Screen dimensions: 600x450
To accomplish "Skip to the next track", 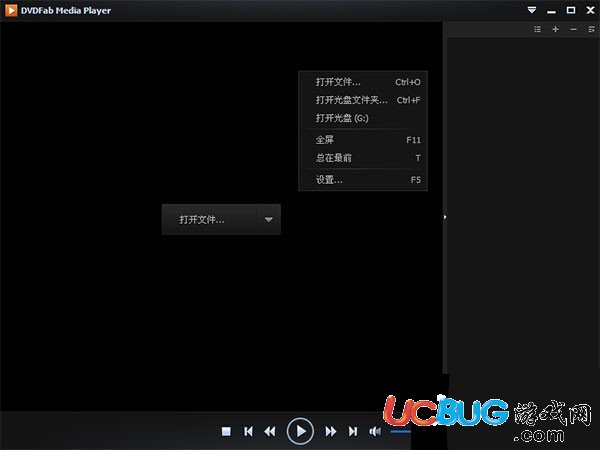I will (x=353, y=432).
